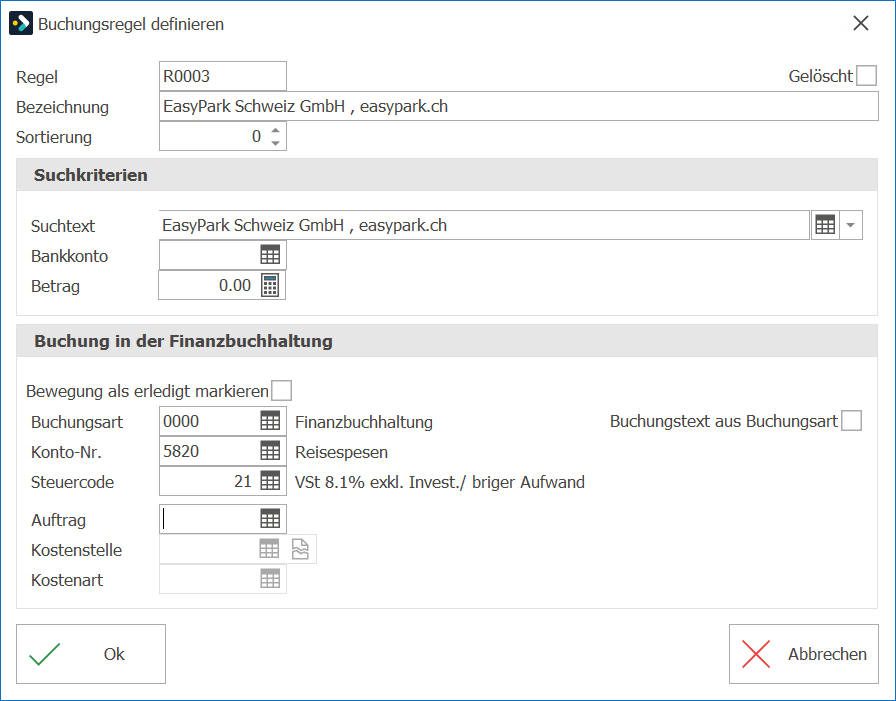Open the Steuercode lookup table icon

270,481
